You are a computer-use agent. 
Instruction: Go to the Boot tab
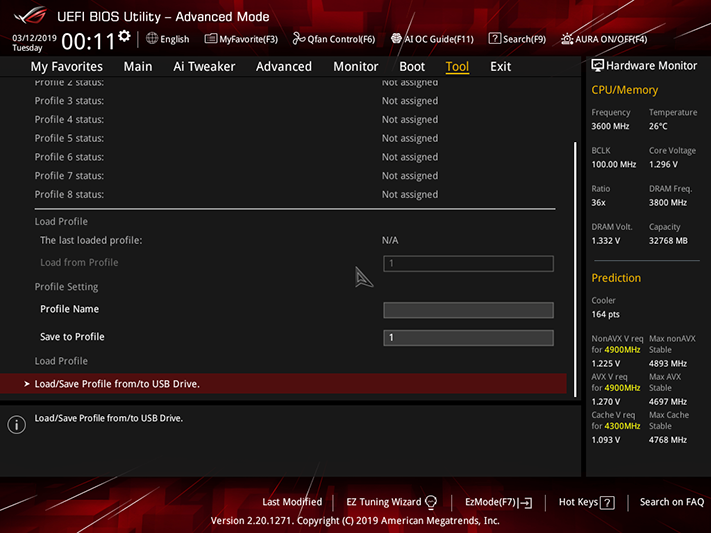(412, 67)
